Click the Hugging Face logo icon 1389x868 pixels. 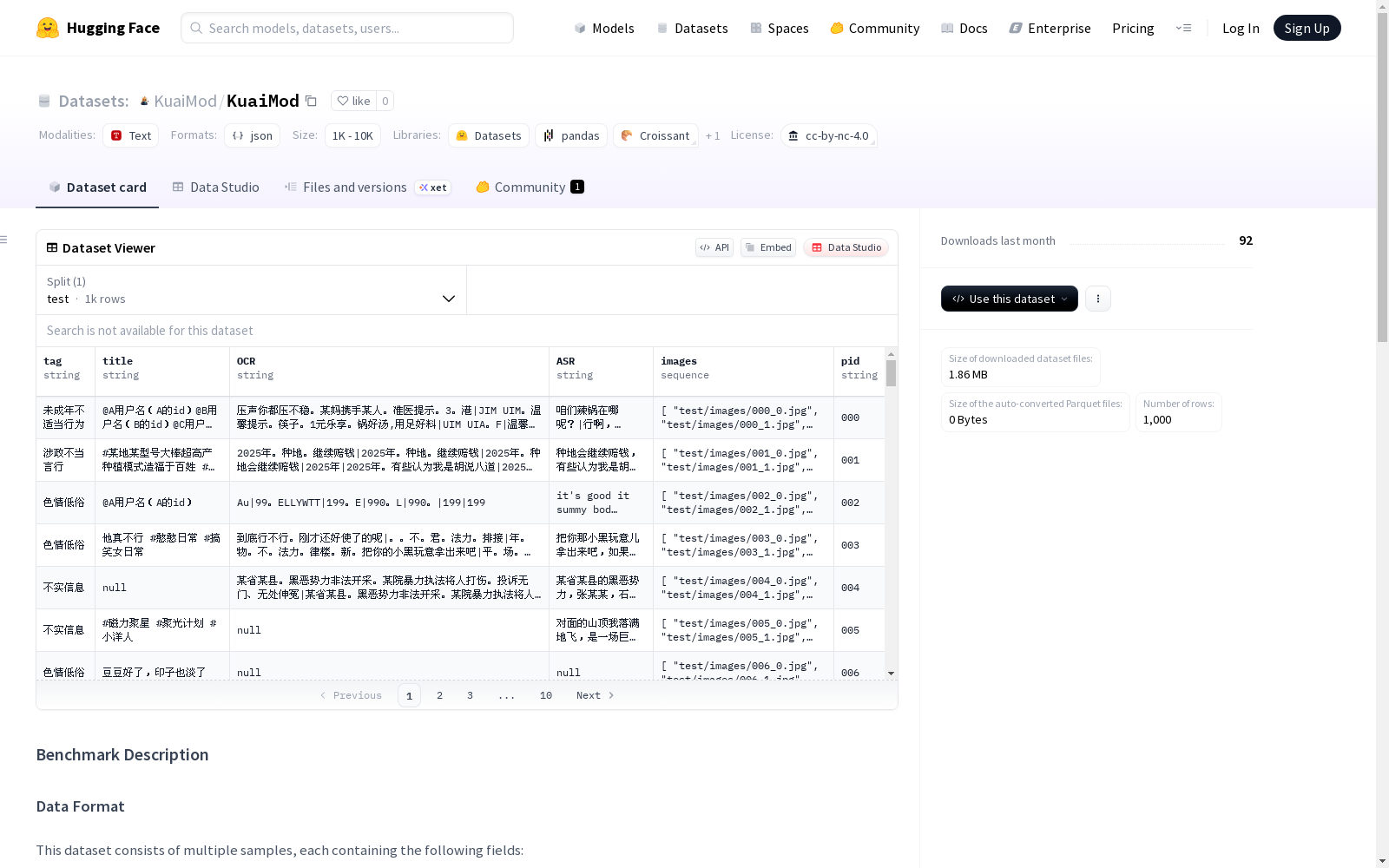pyautogui.click(x=48, y=28)
